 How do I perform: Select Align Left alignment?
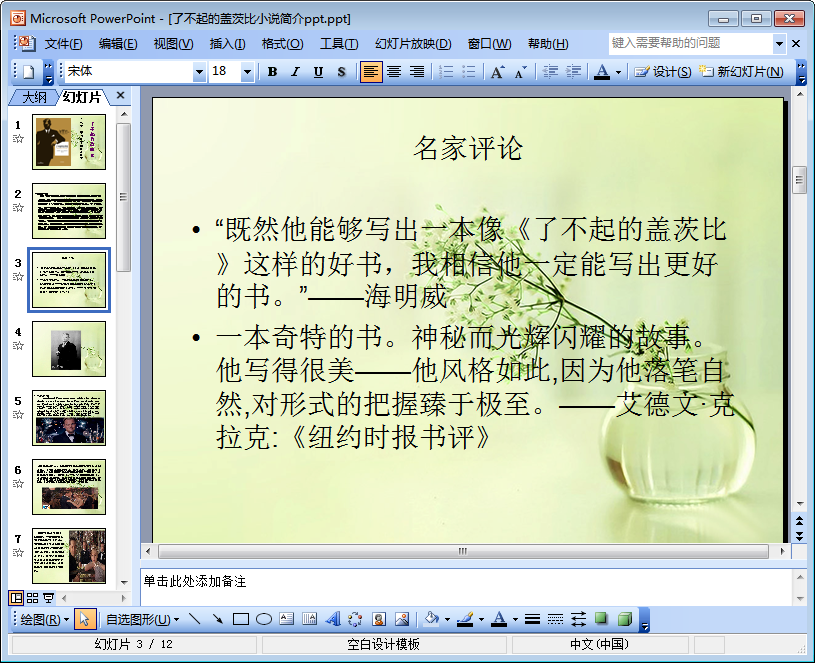[x=371, y=72]
